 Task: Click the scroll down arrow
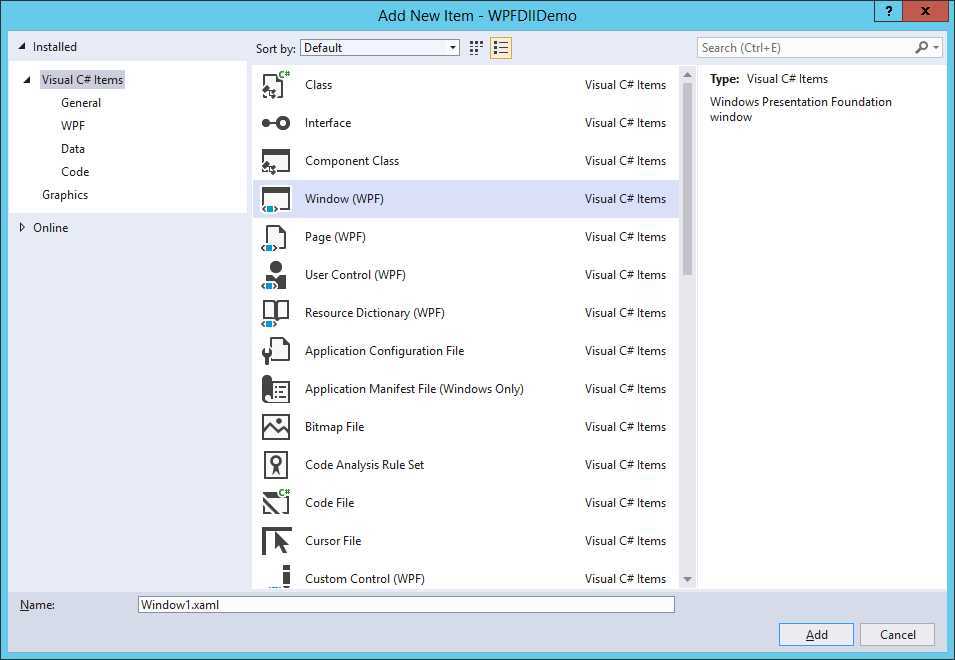688,580
